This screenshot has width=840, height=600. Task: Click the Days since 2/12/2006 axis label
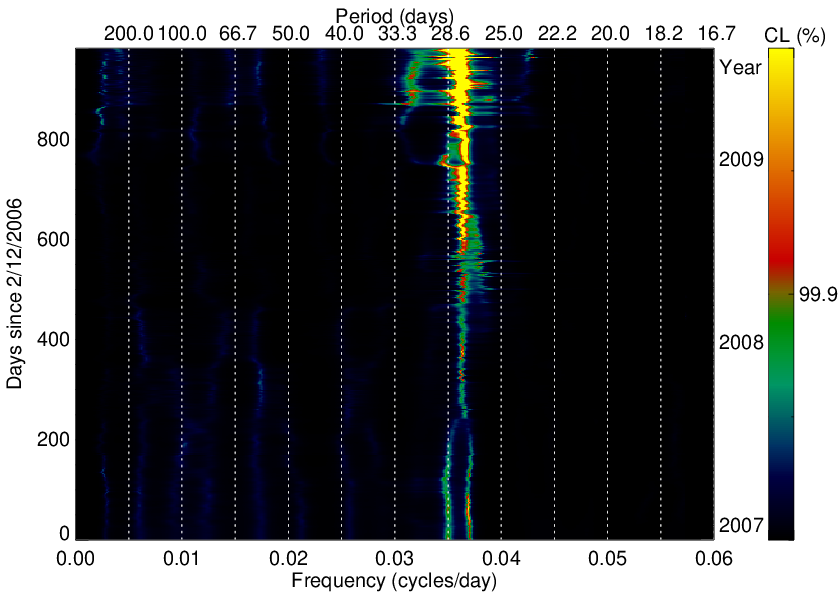(15, 293)
